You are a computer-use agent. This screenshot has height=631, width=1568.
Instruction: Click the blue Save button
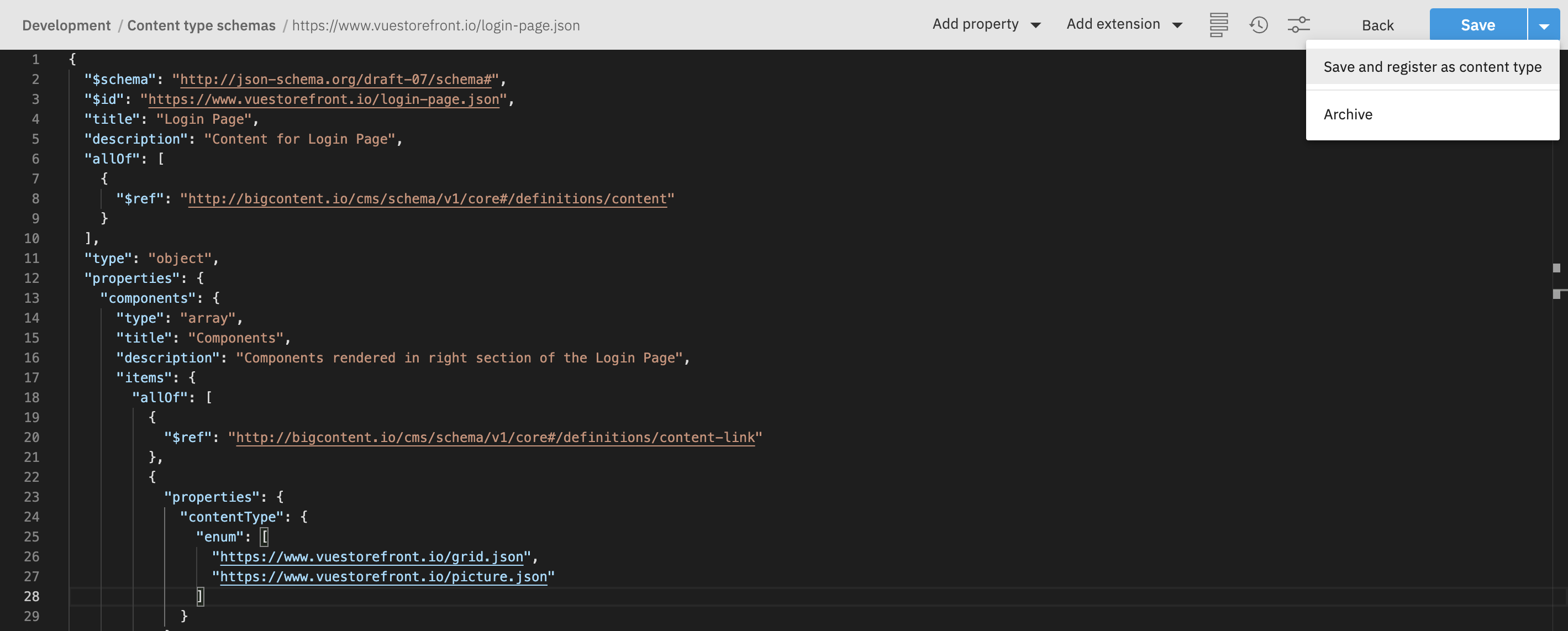[1477, 25]
